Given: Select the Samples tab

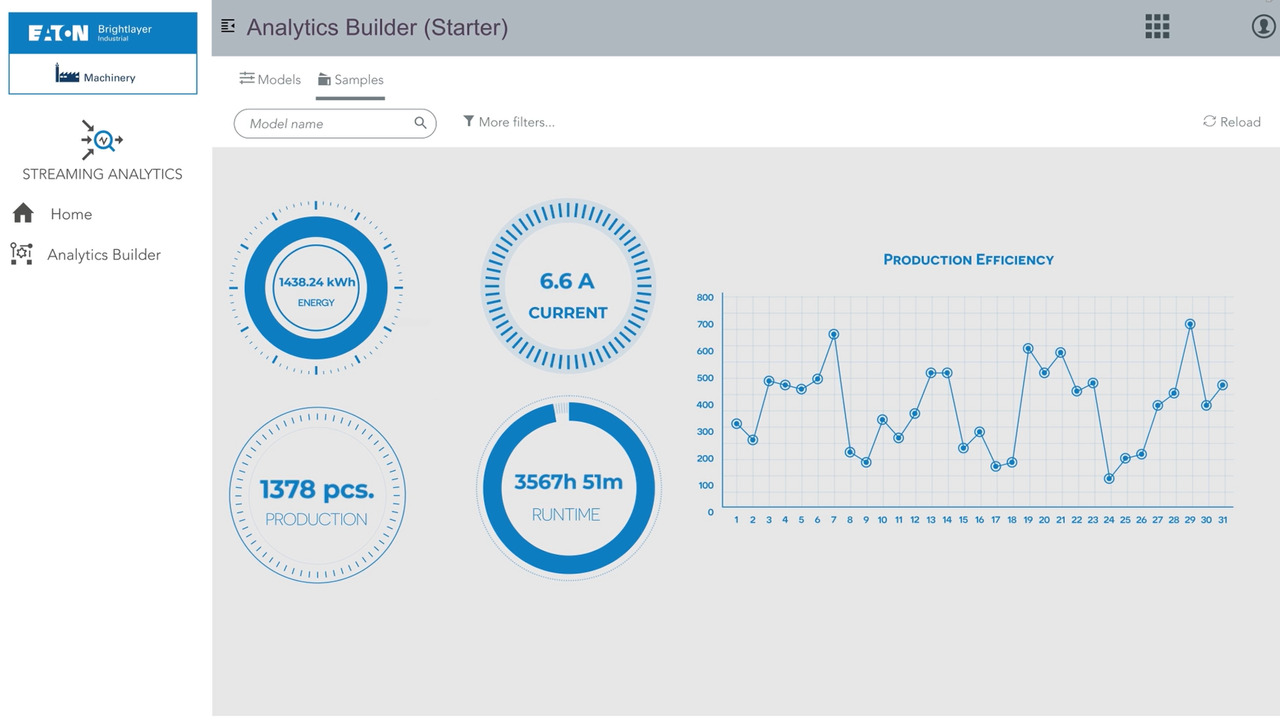Looking at the screenshot, I should click(x=351, y=79).
